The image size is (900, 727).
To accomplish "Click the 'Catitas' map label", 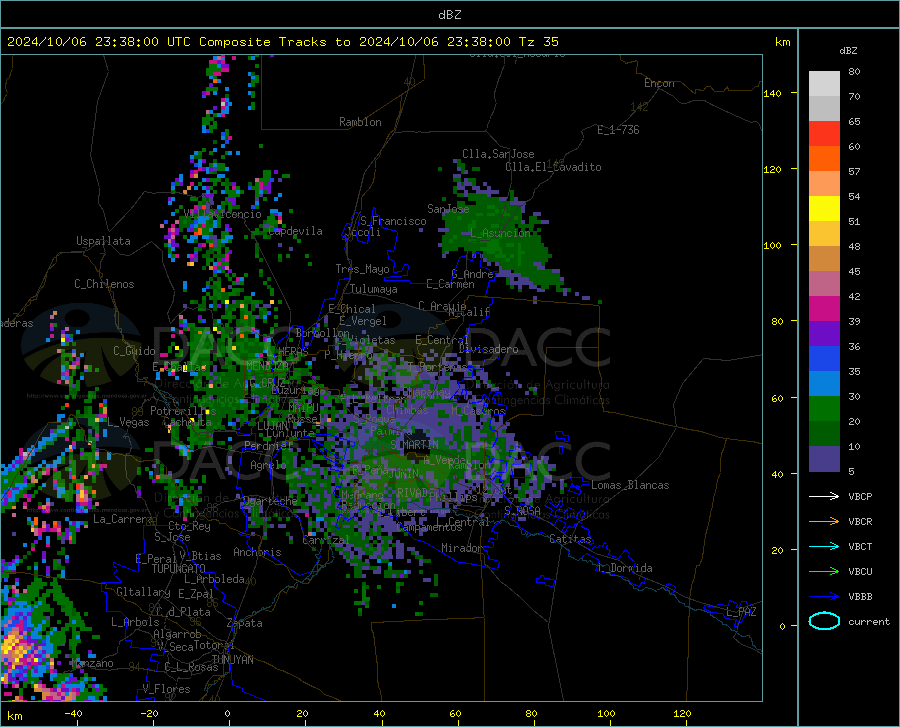I will (570, 539).
